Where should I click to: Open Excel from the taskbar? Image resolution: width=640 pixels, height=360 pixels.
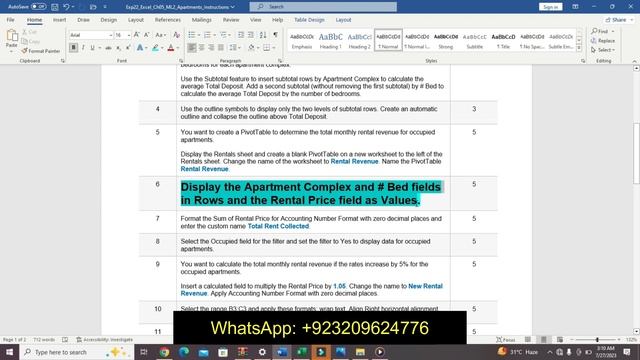point(302,352)
